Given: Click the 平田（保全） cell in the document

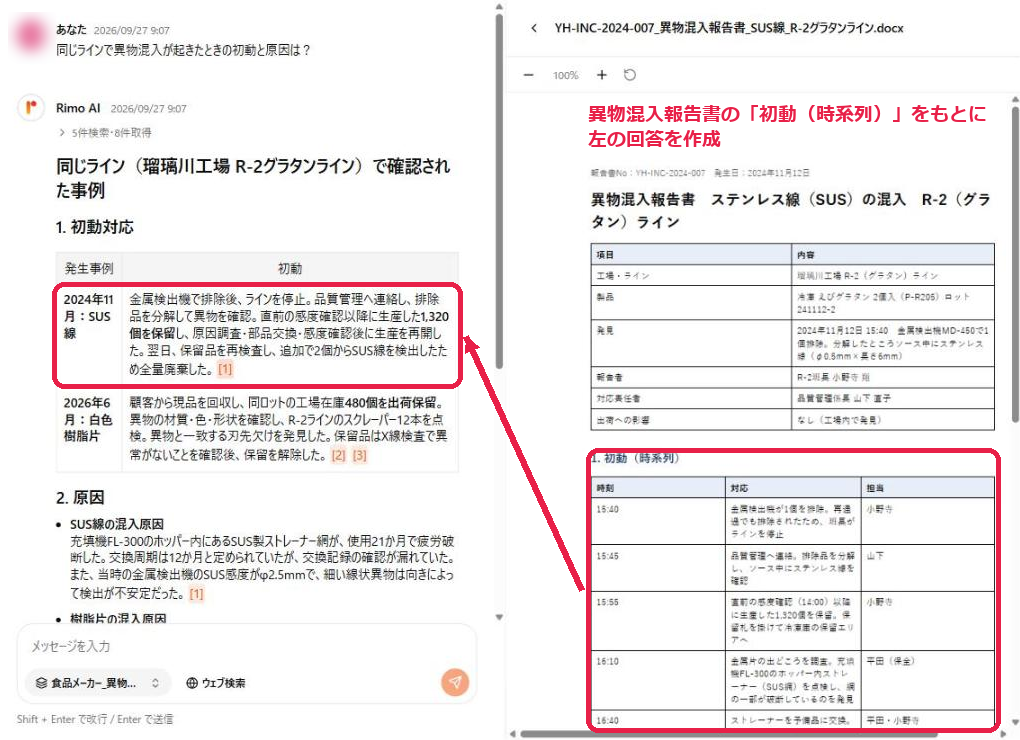Looking at the screenshot, I should [928, 680].
